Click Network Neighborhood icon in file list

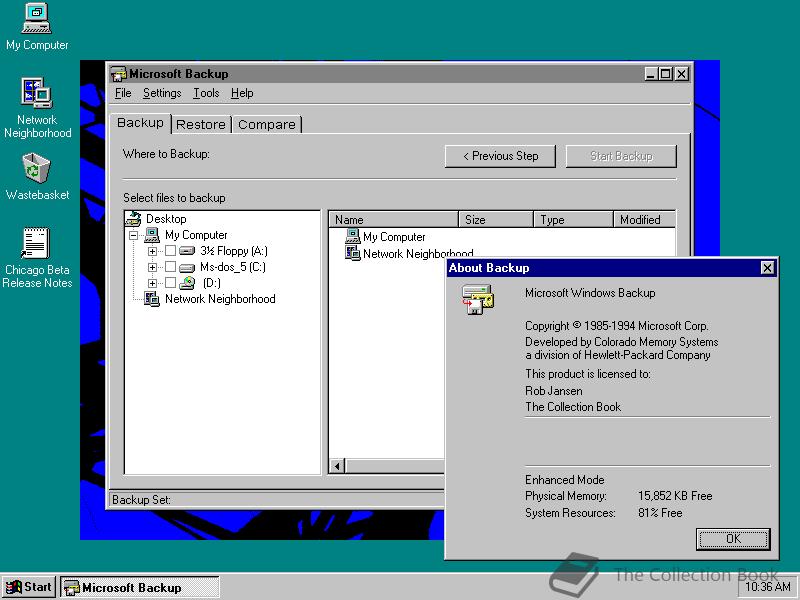click(x=353, y=253)
